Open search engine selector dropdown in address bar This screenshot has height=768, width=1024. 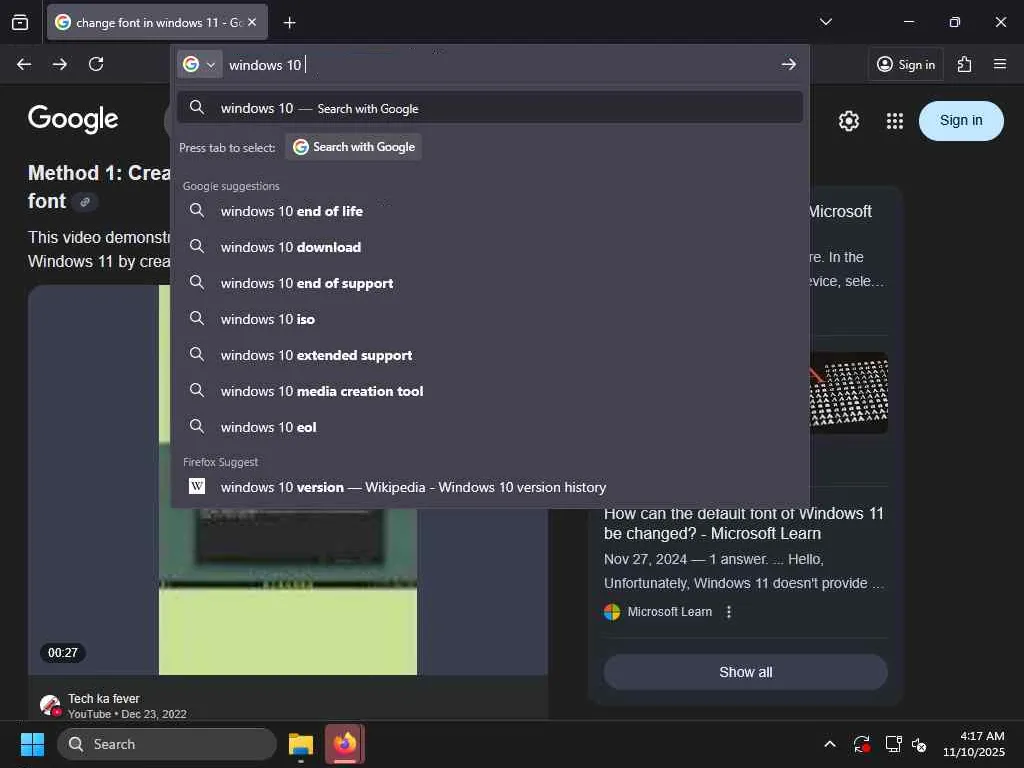click(200, 64)
